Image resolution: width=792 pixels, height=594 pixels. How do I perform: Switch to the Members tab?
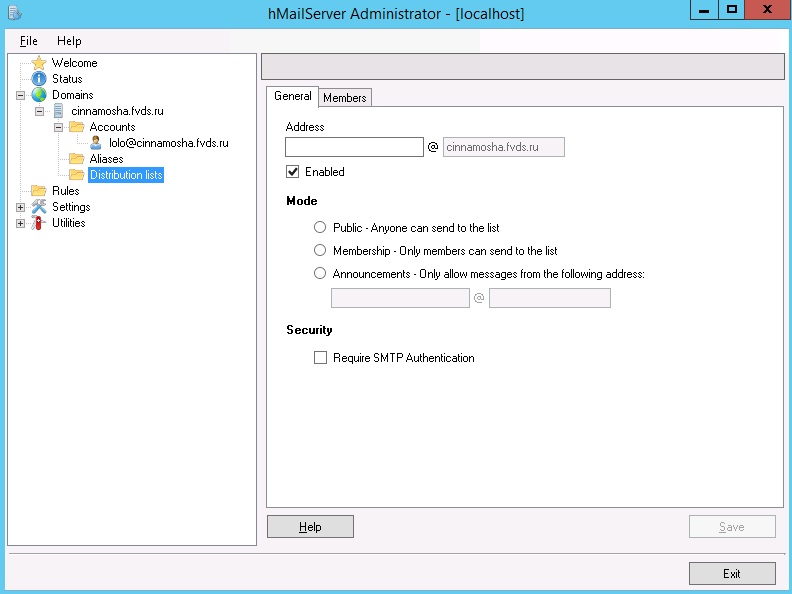pos(345,97)
